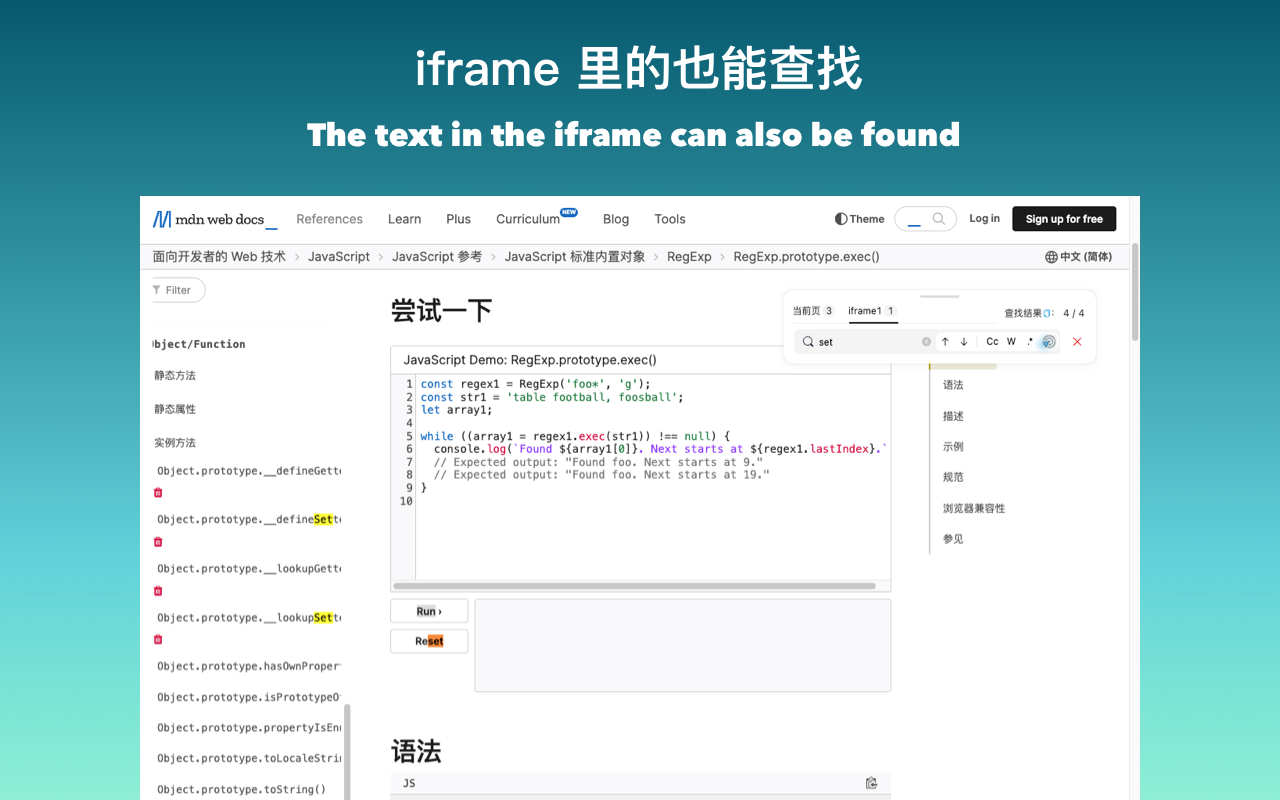Open the JavaScript 标准内置对象 breadcrumb

tap(575, 257)
